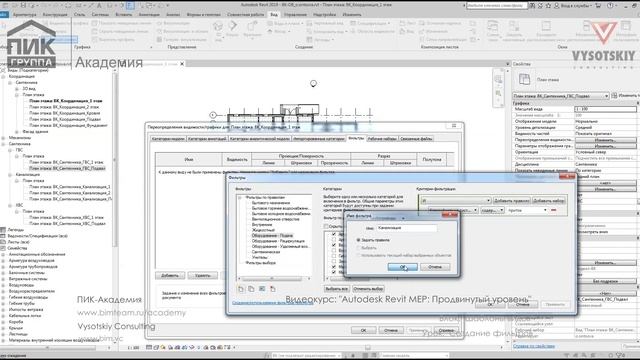Click the filter name input field
The height and width of the screenshot is (360, 640).
[x=406, y=229]
